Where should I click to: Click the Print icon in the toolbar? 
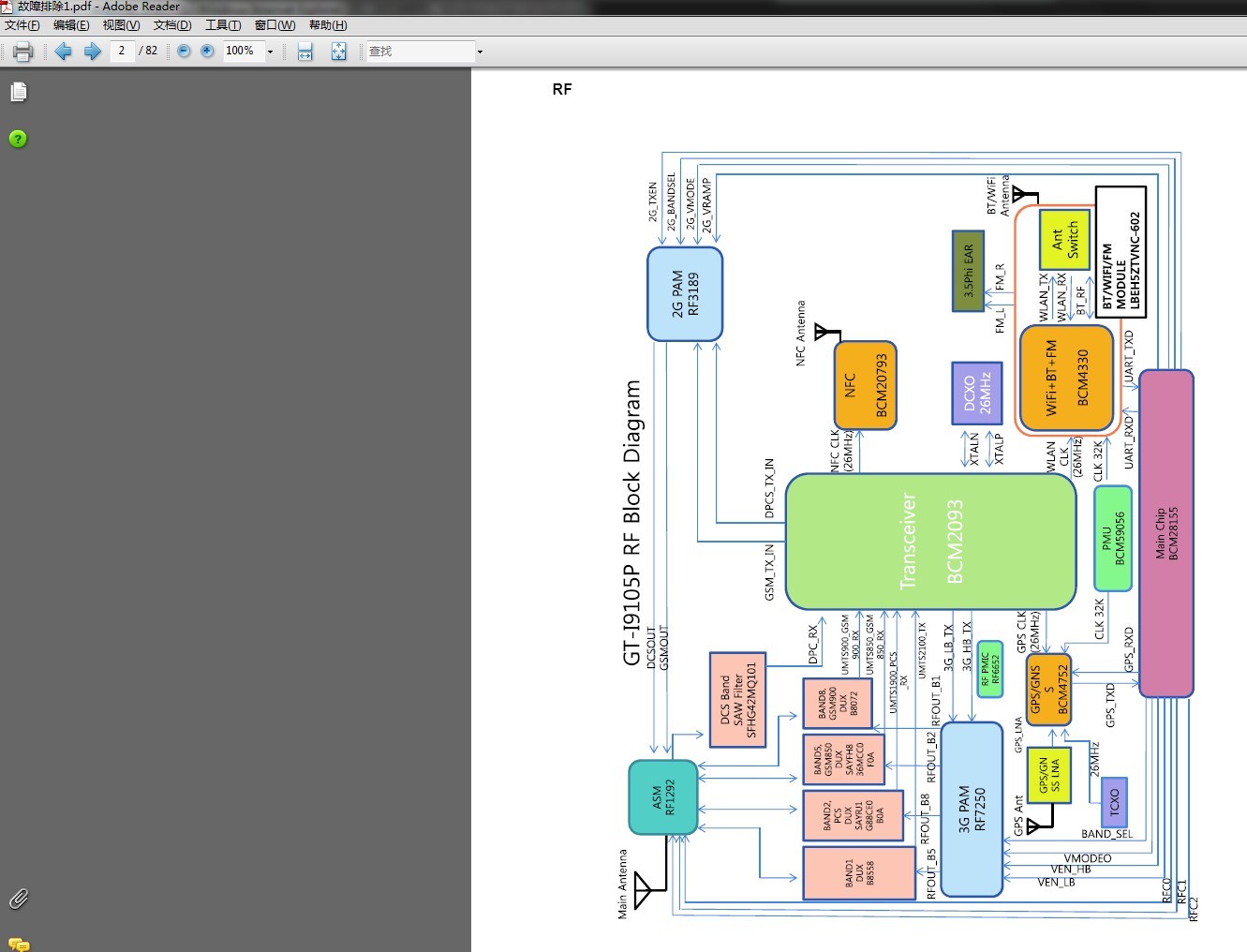pos(23,52)
